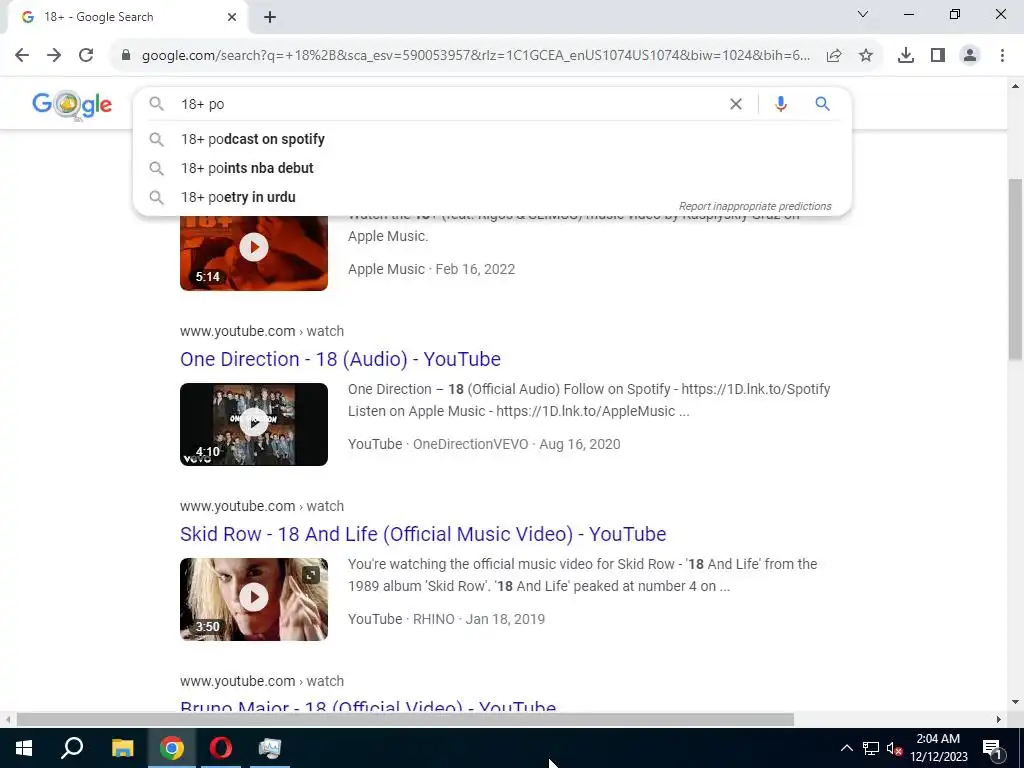This screenshot has width=1024, height=768.
Task: Go to Google homepage via logo
Action: pyautogui.click(x=72, y=104)
